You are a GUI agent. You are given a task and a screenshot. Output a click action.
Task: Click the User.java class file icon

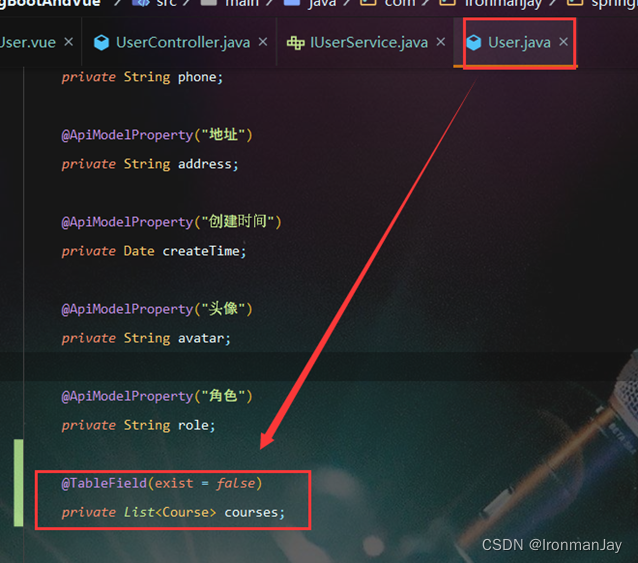pyautogui.click(x=473, y=42)
